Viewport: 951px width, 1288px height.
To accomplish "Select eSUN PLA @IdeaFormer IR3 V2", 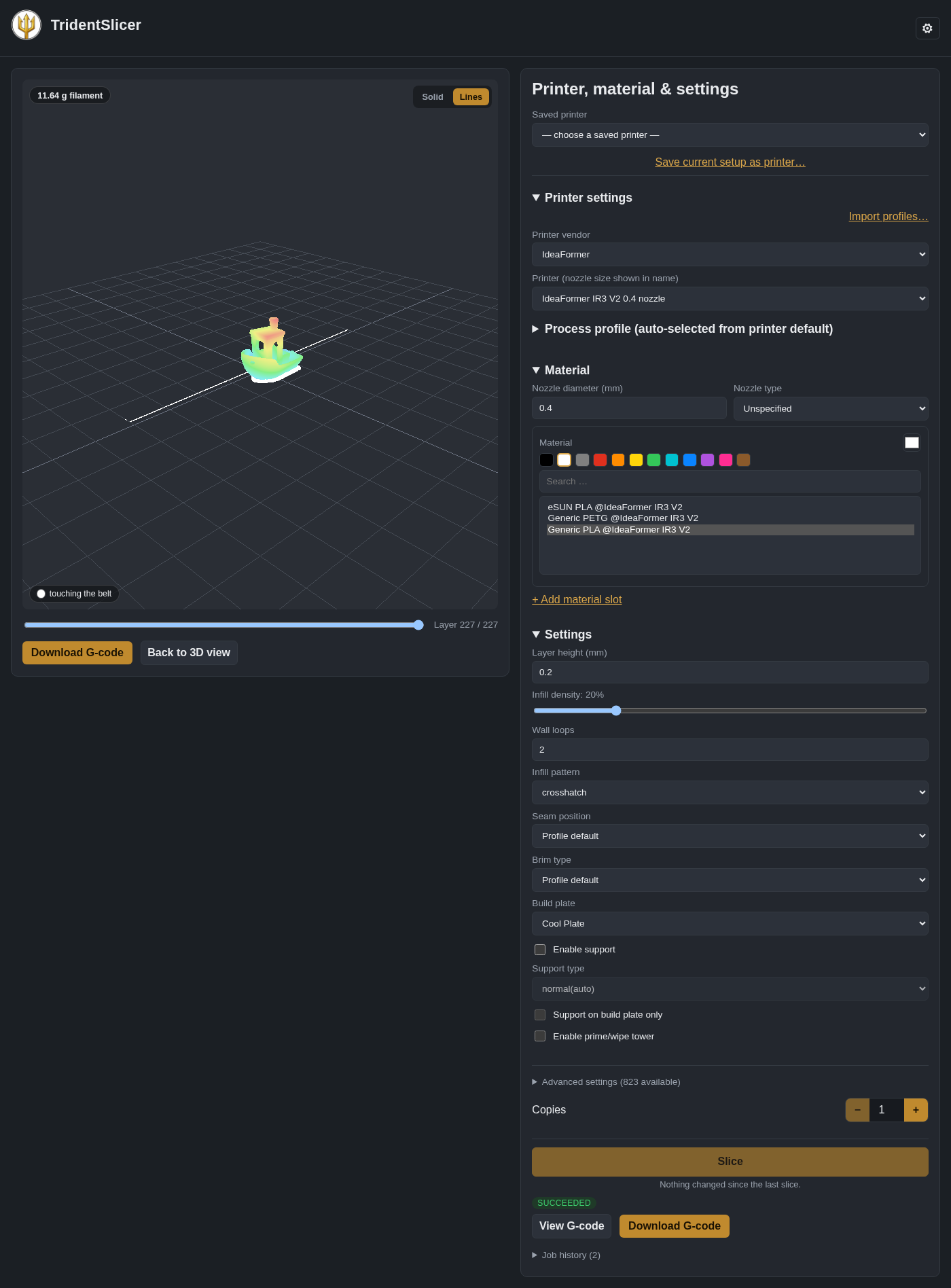I will pyautogui.click(x=730, y=507).
